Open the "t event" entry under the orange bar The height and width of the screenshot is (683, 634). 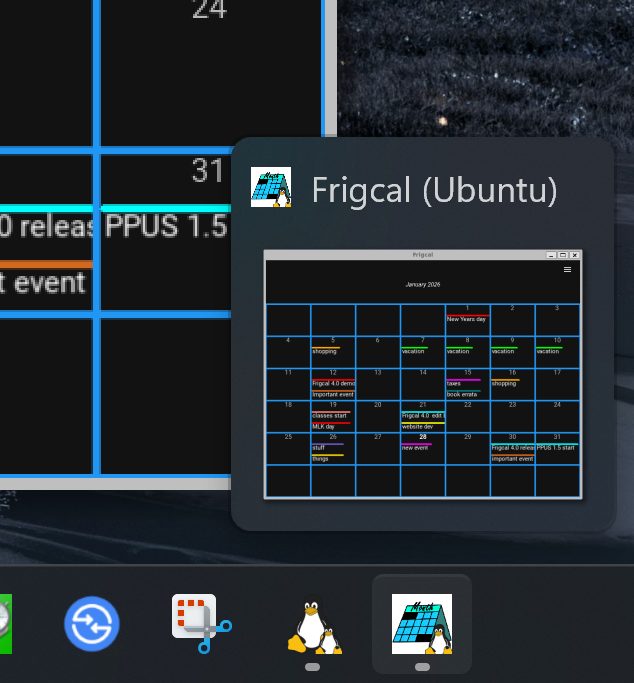[43, 283]
